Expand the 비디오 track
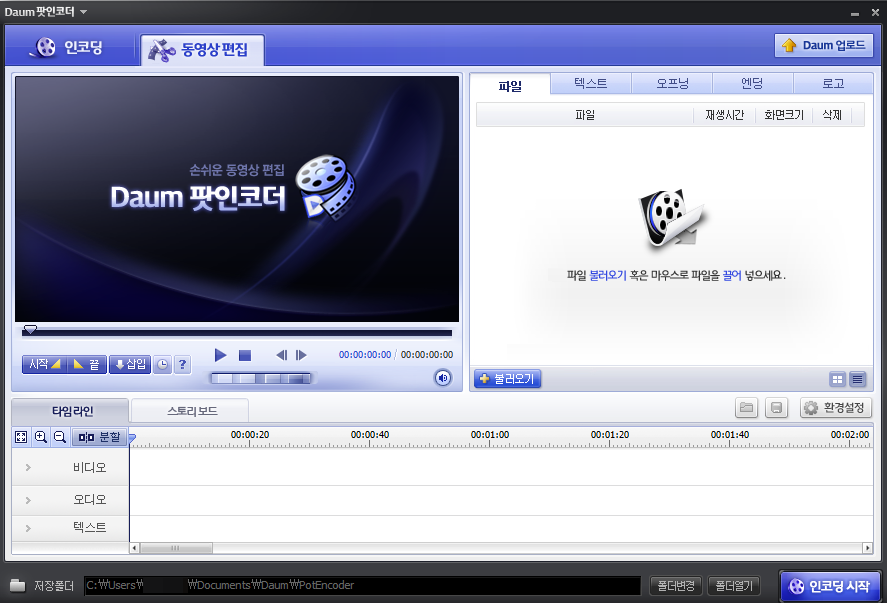Image resolution: width=887 pixels, height=603 pixels. [x=28, y=467]
